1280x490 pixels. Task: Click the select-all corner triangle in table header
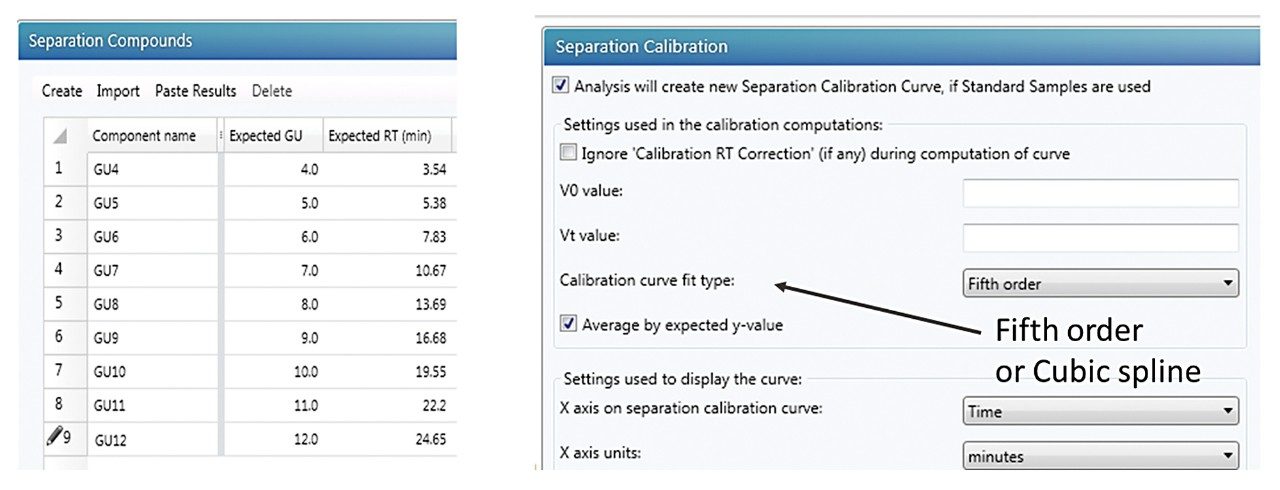pyautogui.click(x=59, y=136)
